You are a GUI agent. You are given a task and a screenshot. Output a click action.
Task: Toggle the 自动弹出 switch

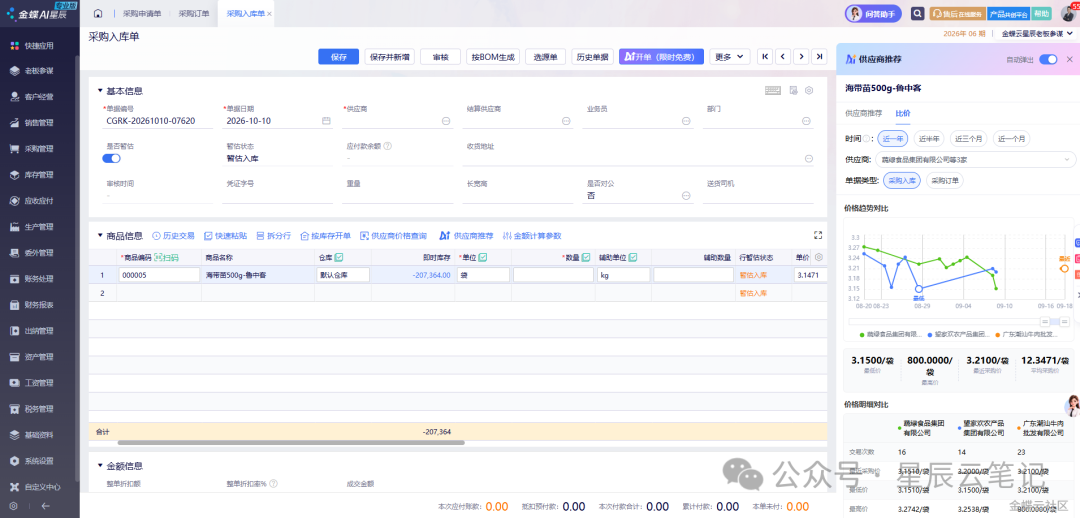tap(1048, 59)
